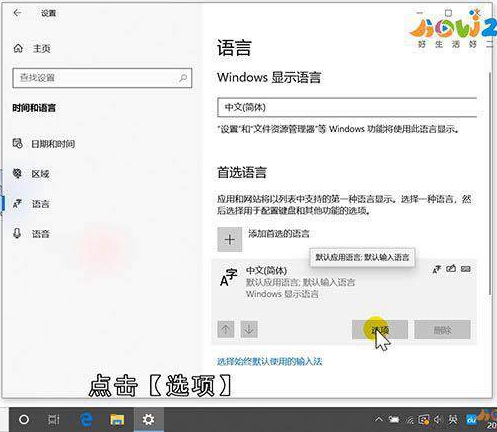This screenshot has height=432, width=497.
Task: Move language up with arrow button
Action: pos(226,329)
